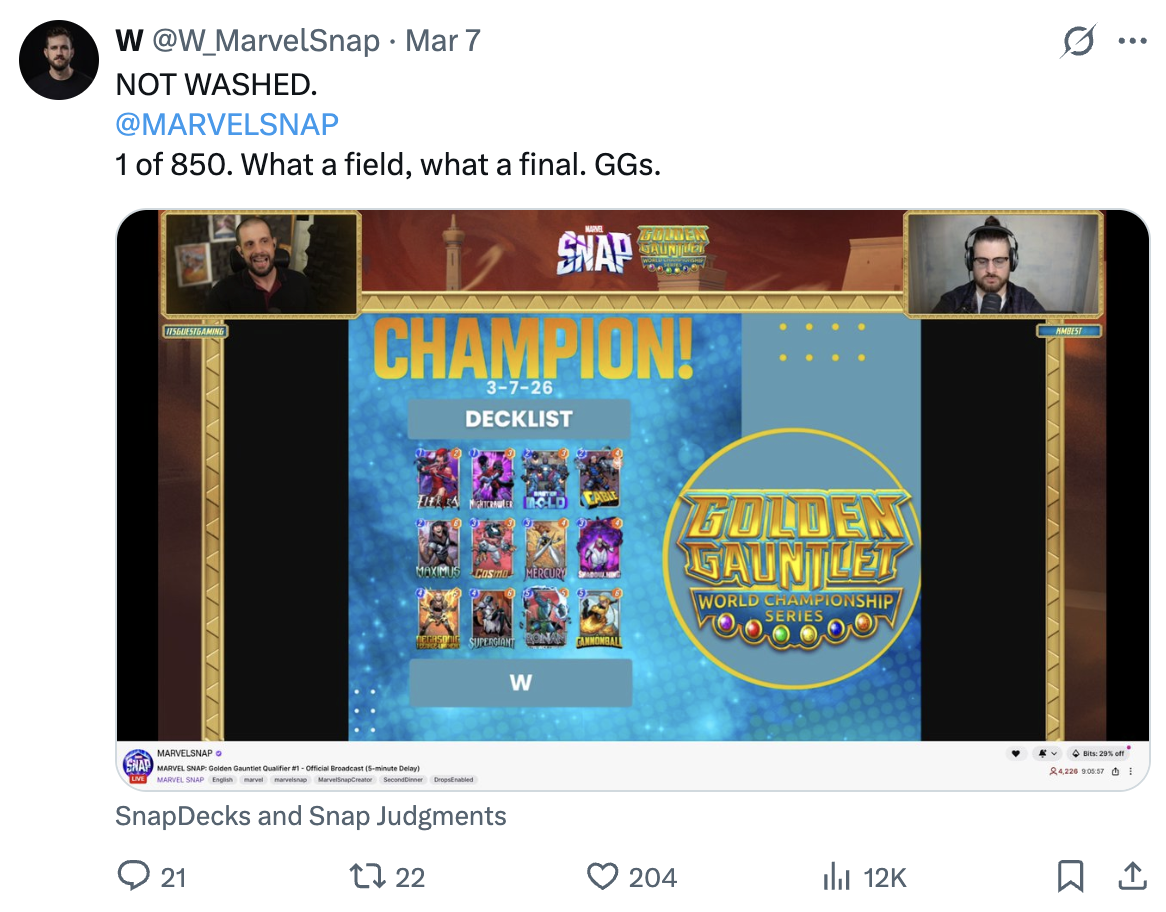1166x912 pixels.
Task: Click the 21 replies count
Action: click(173, 877)
